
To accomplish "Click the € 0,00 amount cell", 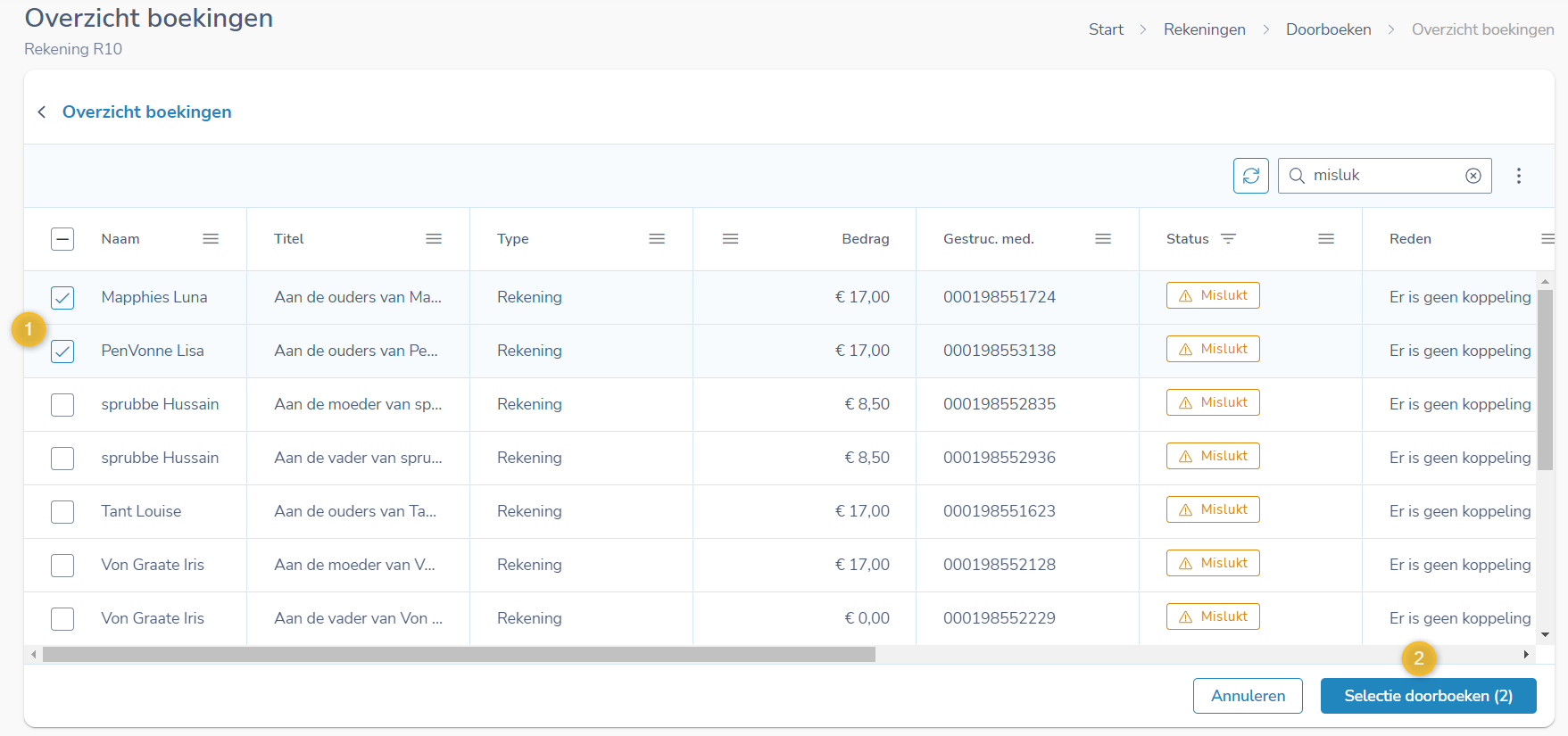I will tap(867, 618).
